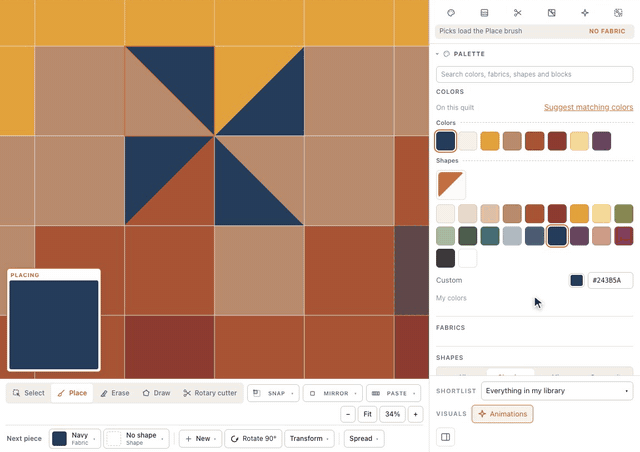Image resolution: width=640 pixels, height=452 pixels.
Task: Pick the dusty rose library swatch
Action: point(601,236)
